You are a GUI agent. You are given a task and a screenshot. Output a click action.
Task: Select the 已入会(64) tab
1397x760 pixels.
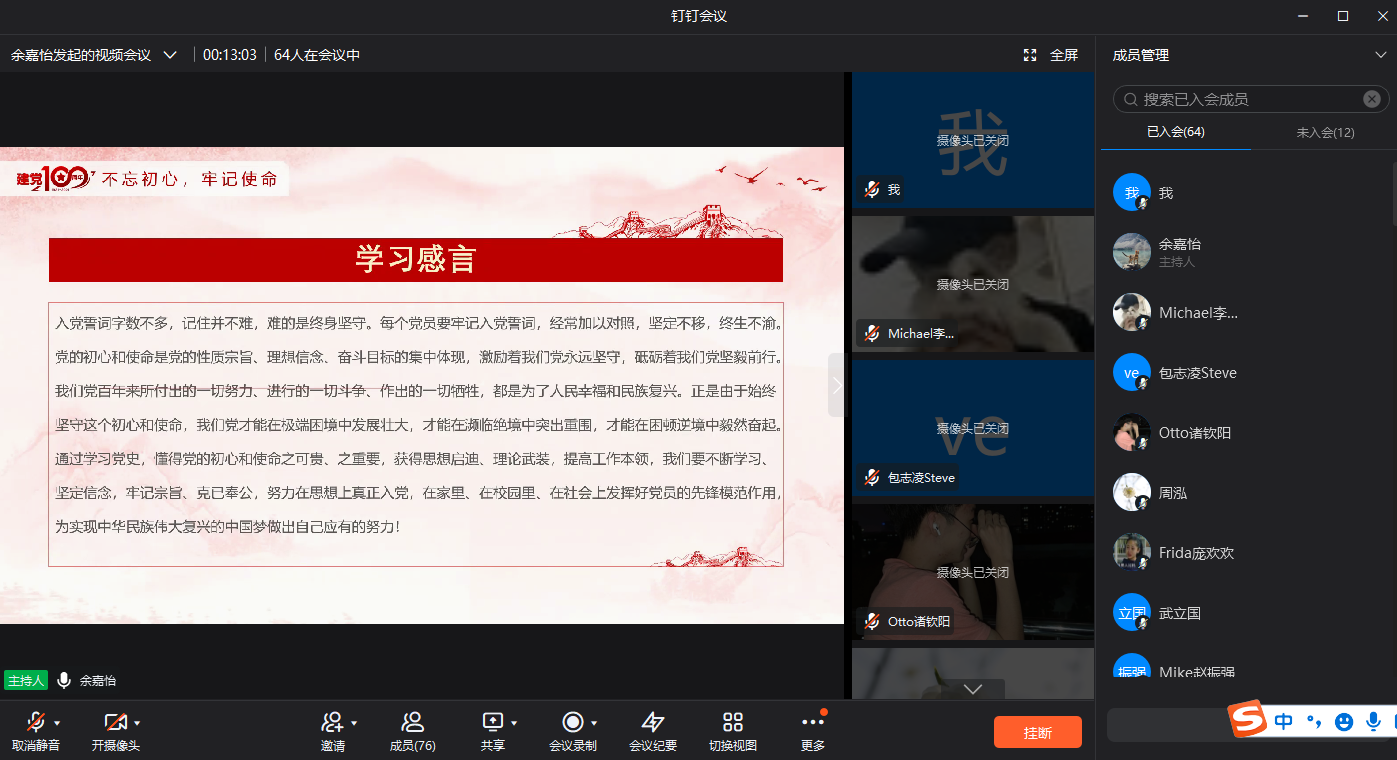point(1175,132)
